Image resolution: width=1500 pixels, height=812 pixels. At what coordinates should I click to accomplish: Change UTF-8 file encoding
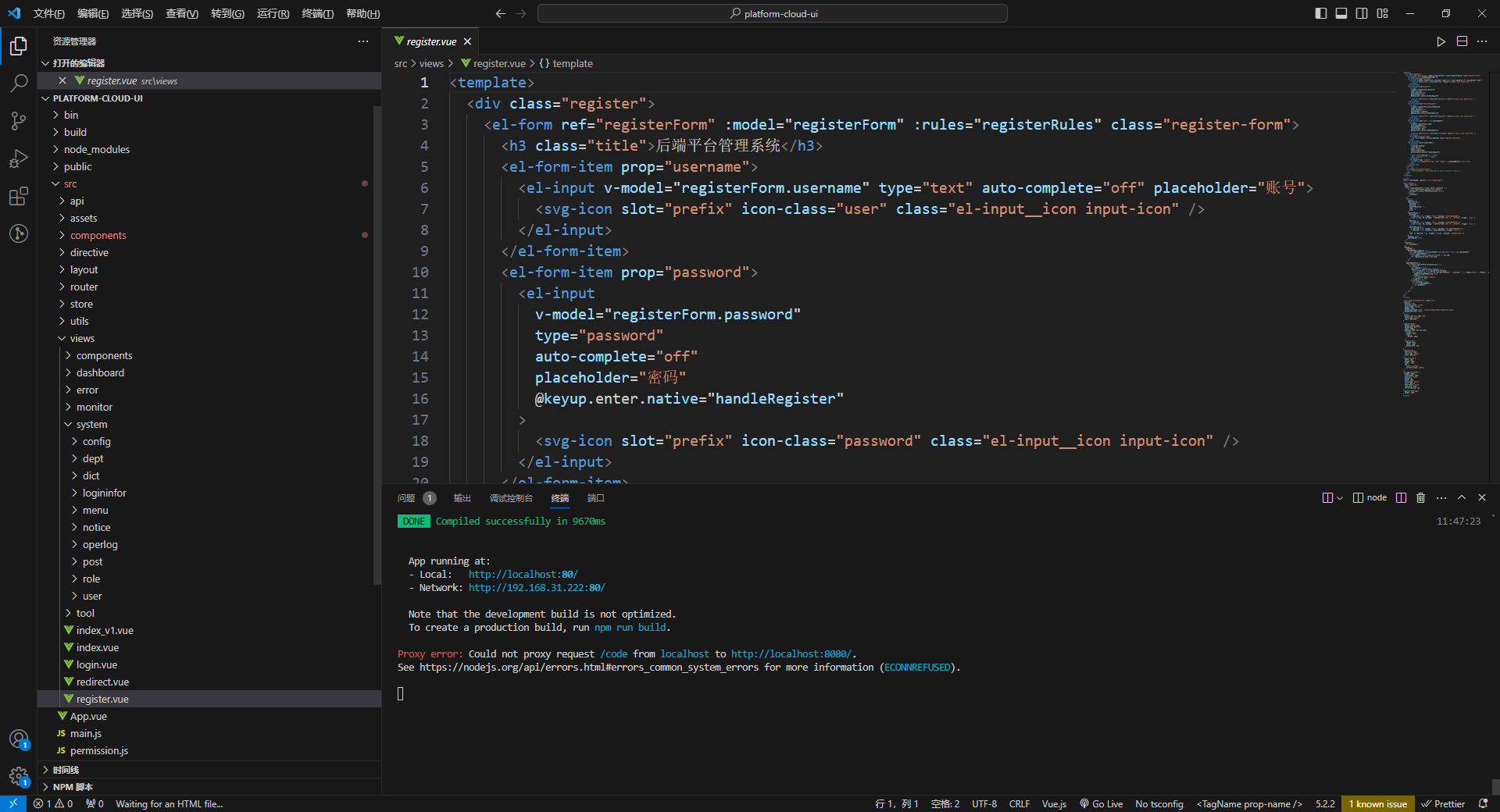(984, 803)
